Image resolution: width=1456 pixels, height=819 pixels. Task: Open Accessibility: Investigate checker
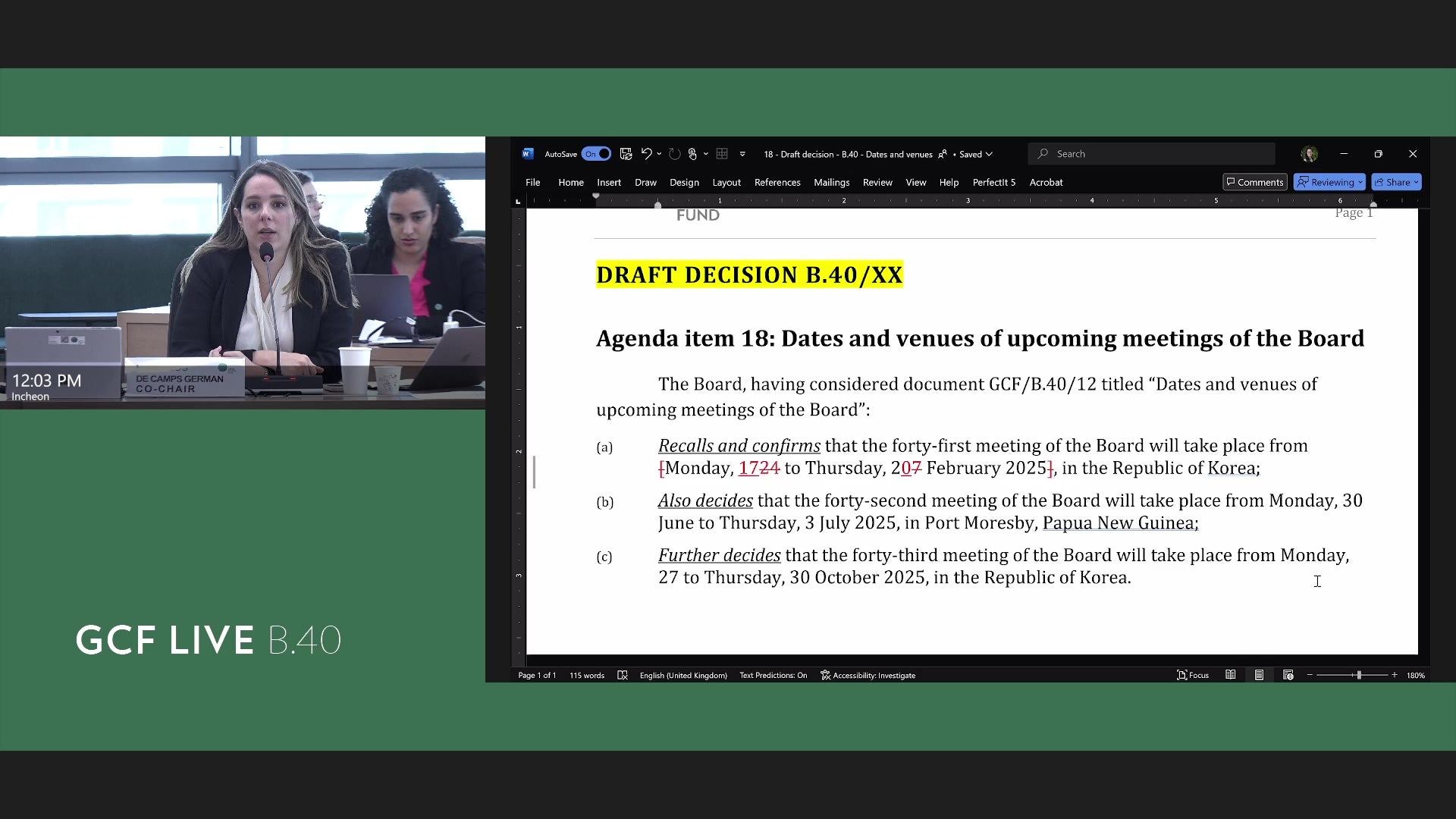click(x=868, y=676)
